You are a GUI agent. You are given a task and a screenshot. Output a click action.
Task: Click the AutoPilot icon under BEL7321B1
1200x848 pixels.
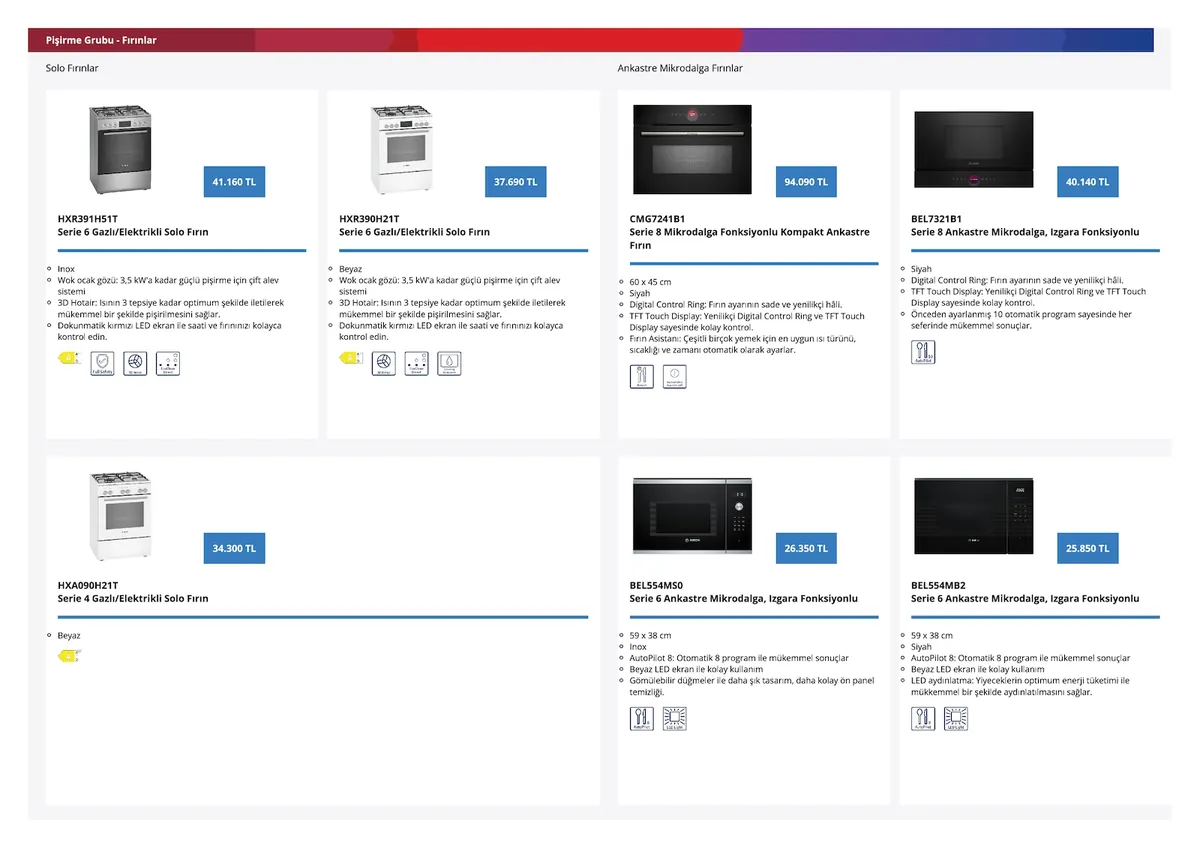[x=923, y=352]
